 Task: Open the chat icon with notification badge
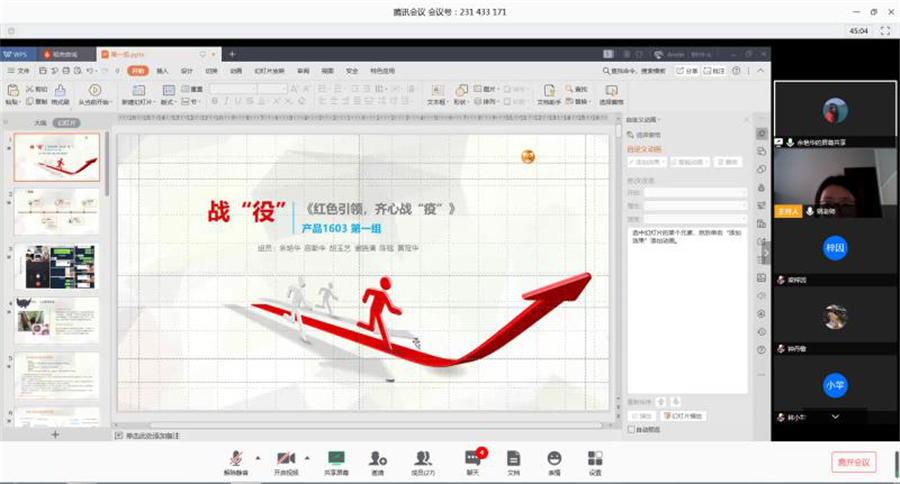tap(472, 459)
